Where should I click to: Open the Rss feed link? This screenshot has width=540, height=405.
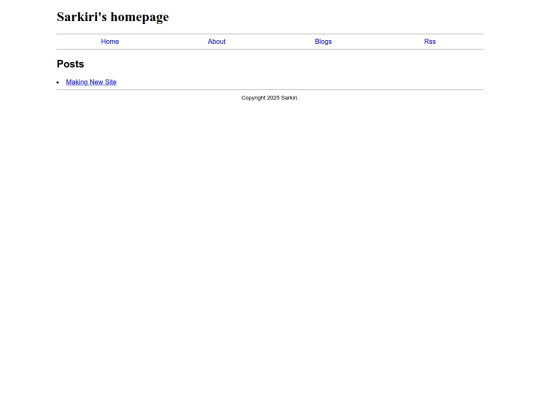[x=430, y=42]
